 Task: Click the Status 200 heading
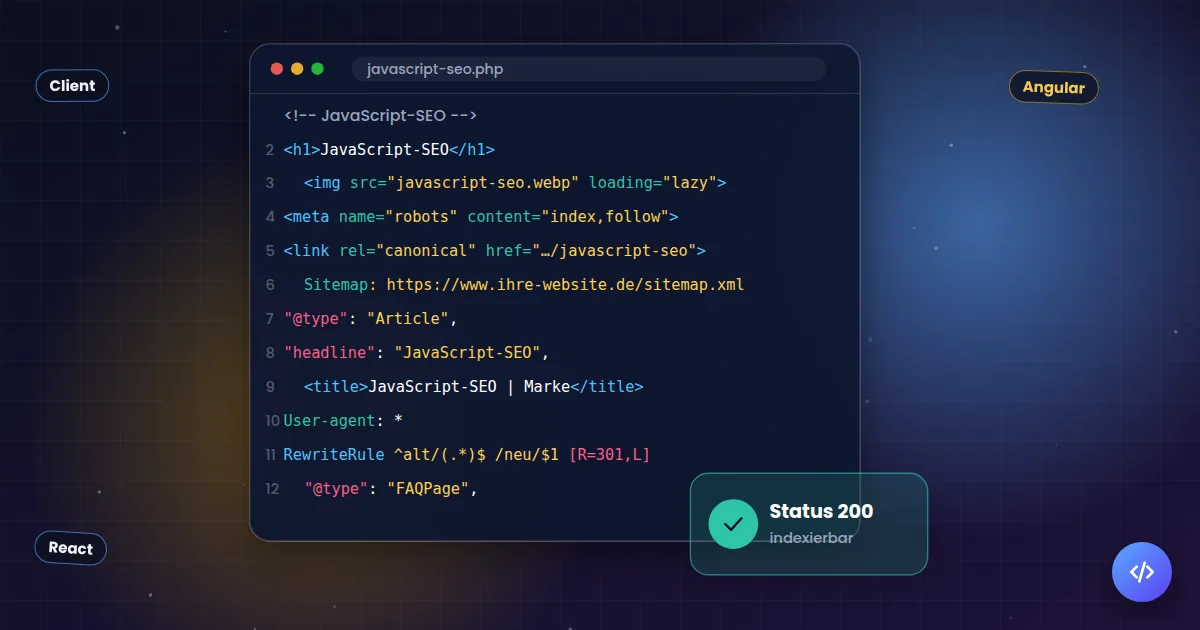coord(821,511)
